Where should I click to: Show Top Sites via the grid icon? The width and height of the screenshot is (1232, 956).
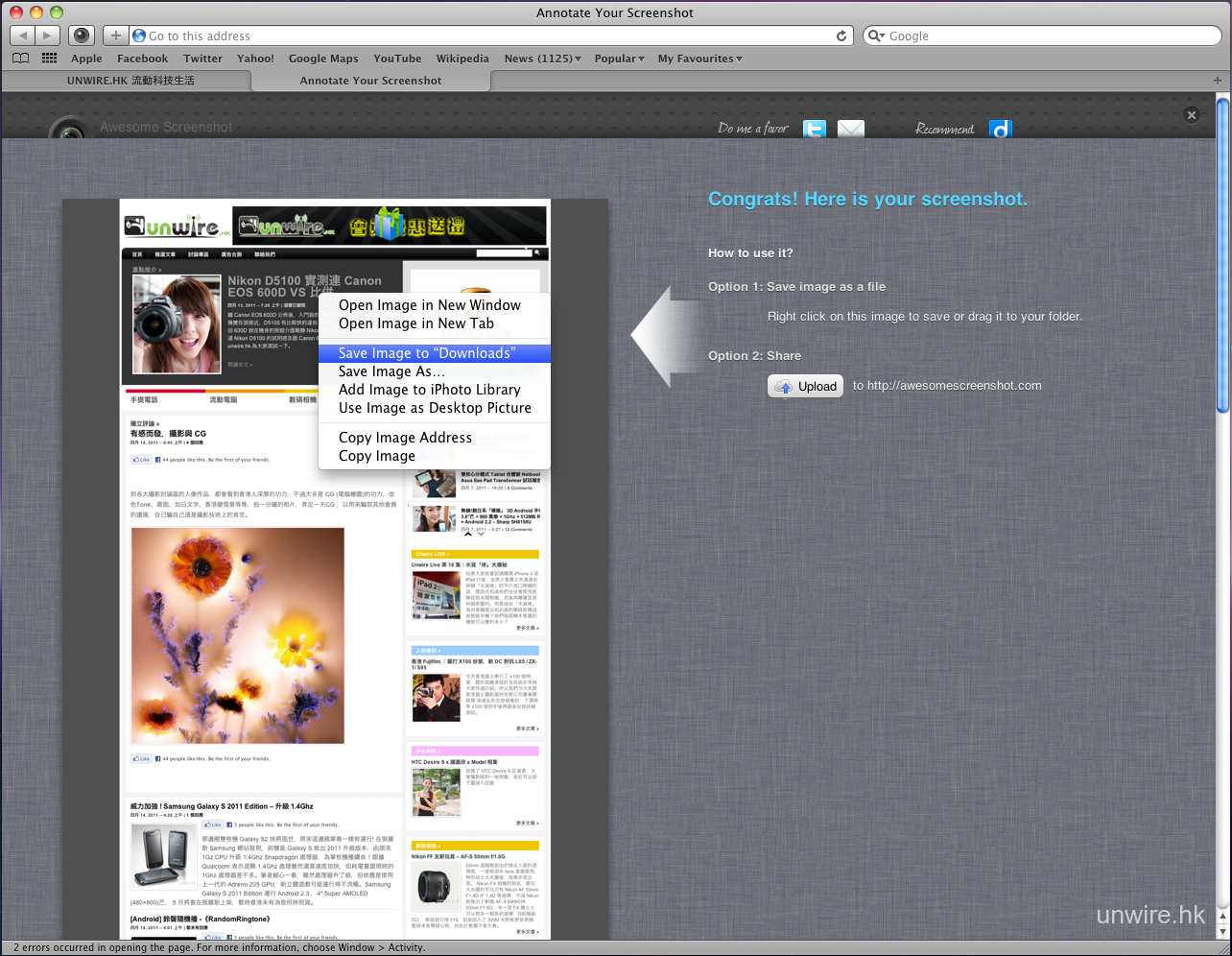[x=49, y=59]
